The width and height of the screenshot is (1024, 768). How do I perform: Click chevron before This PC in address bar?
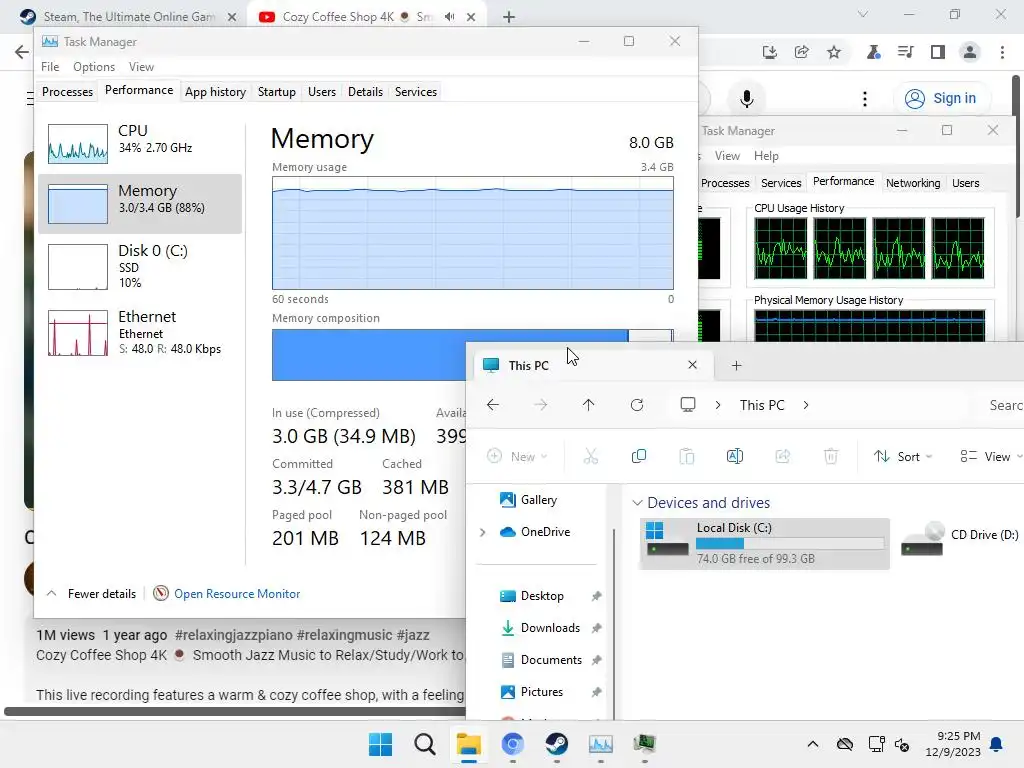[718, 405]
